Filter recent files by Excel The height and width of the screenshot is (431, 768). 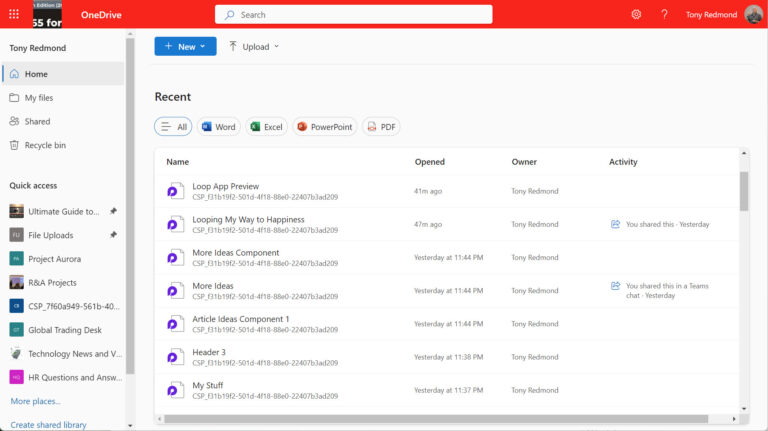(x=266, y=127)
